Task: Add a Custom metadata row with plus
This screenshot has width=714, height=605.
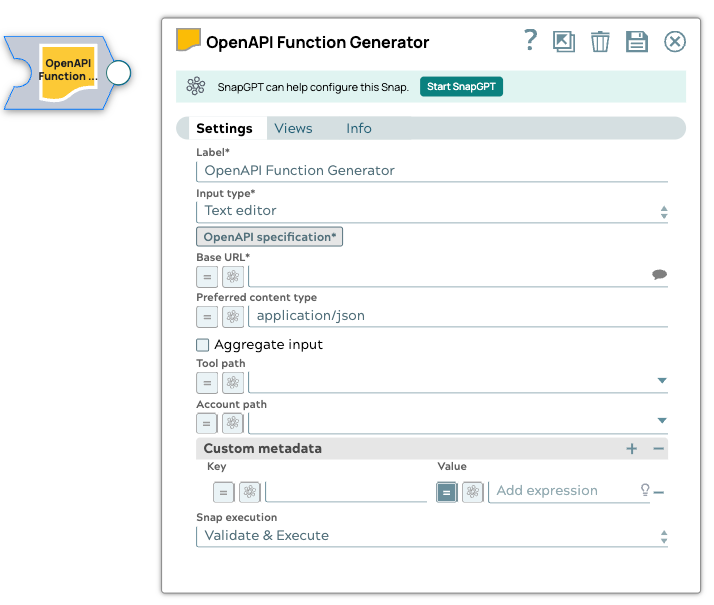Action: (632, 449)
